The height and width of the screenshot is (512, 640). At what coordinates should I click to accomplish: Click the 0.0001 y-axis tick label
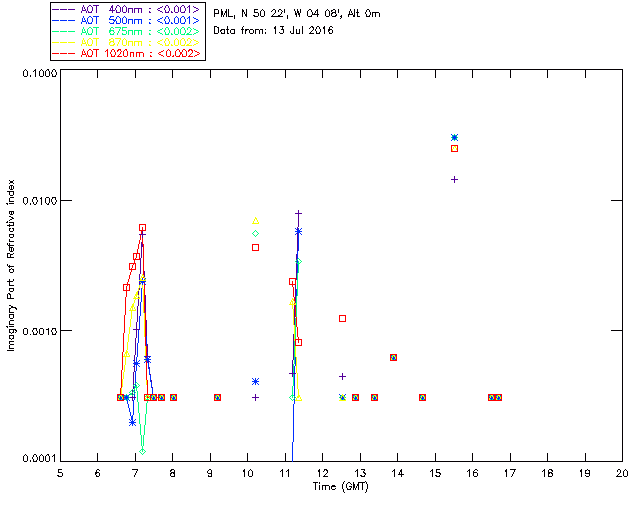click(x=39, y=459)
